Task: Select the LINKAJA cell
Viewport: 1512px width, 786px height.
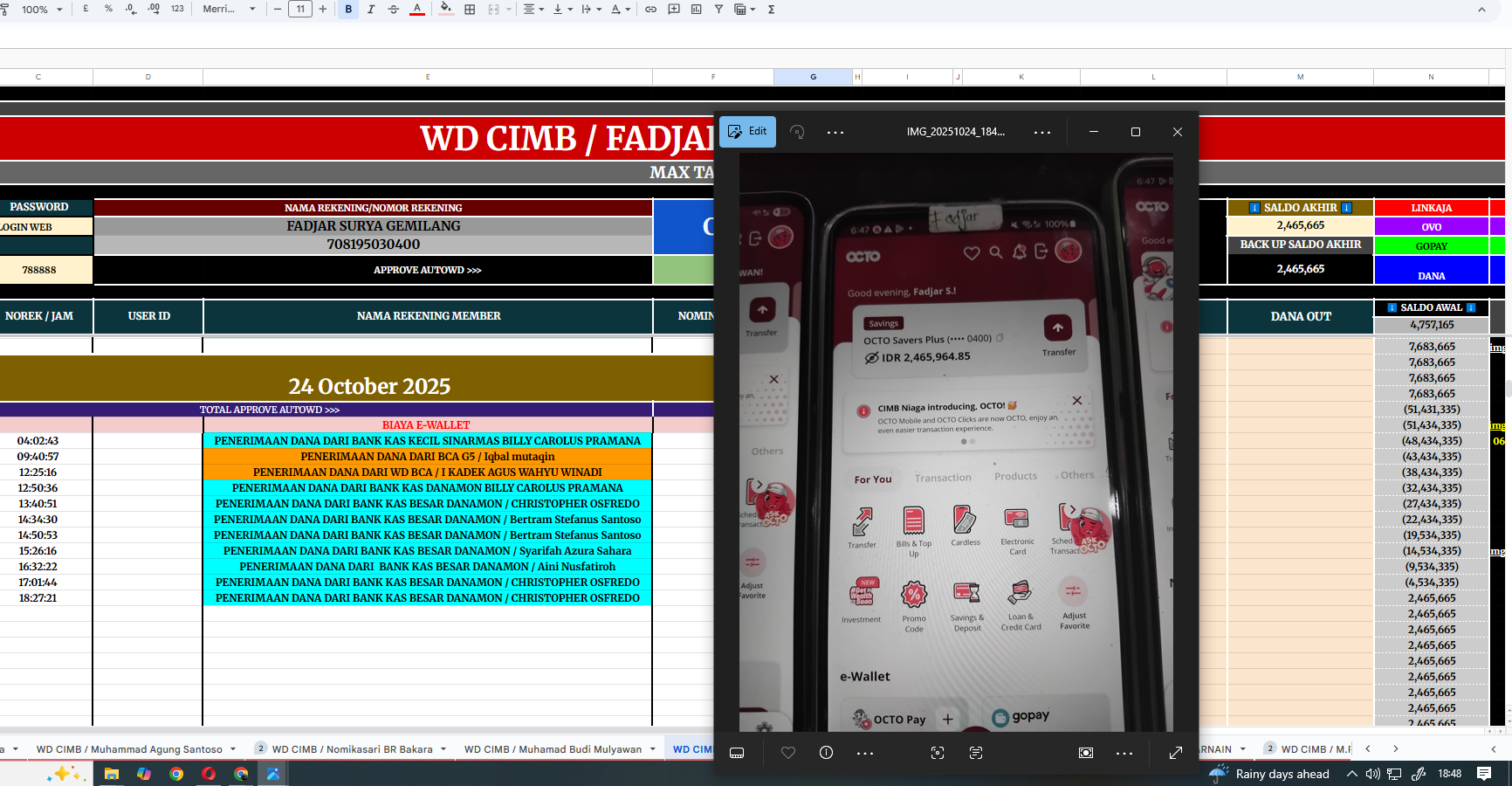Action: point(1431,208)
